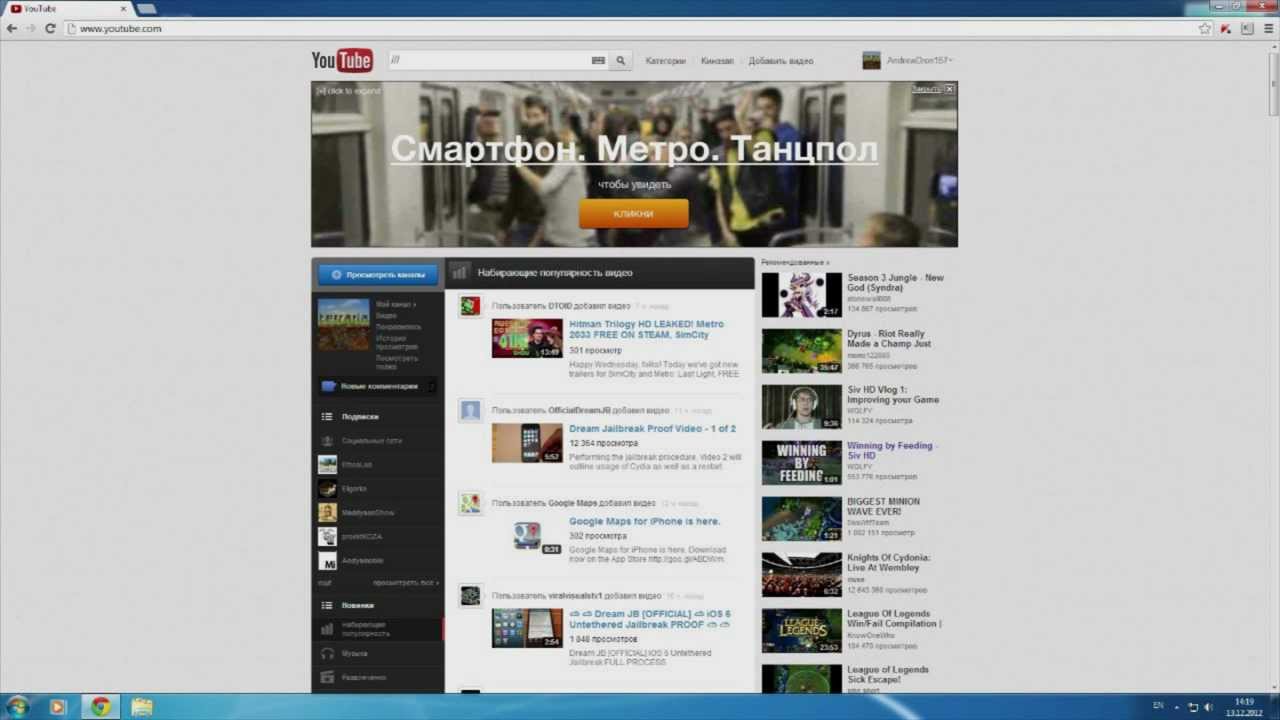Viewport: 1280px width, 720px height.
Task: Open the YouTube logo home link
Action: coord(342,61)
